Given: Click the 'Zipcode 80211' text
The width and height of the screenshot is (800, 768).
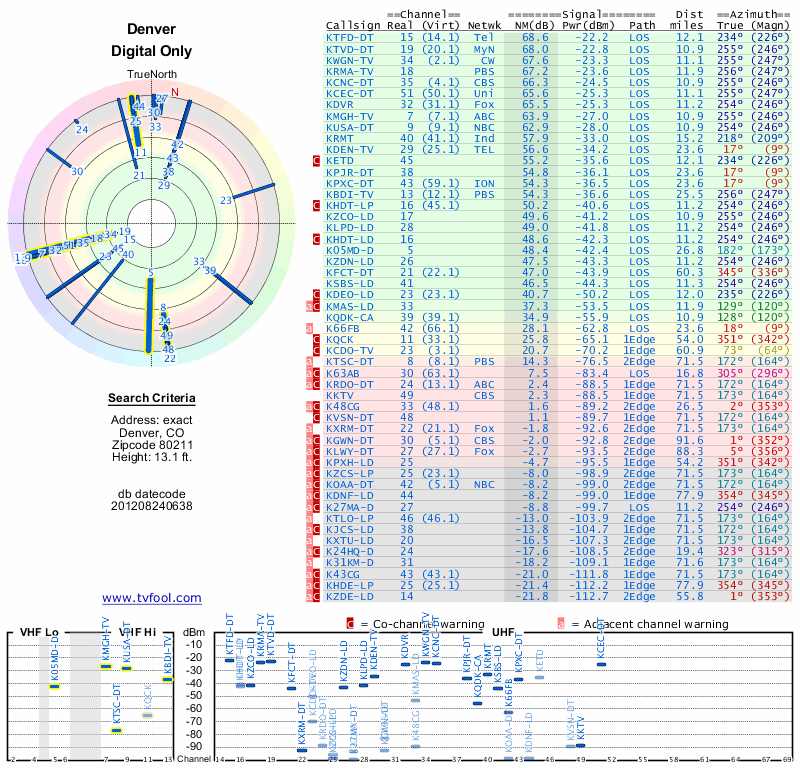Looking at the screenshot, I should [152, 444].
